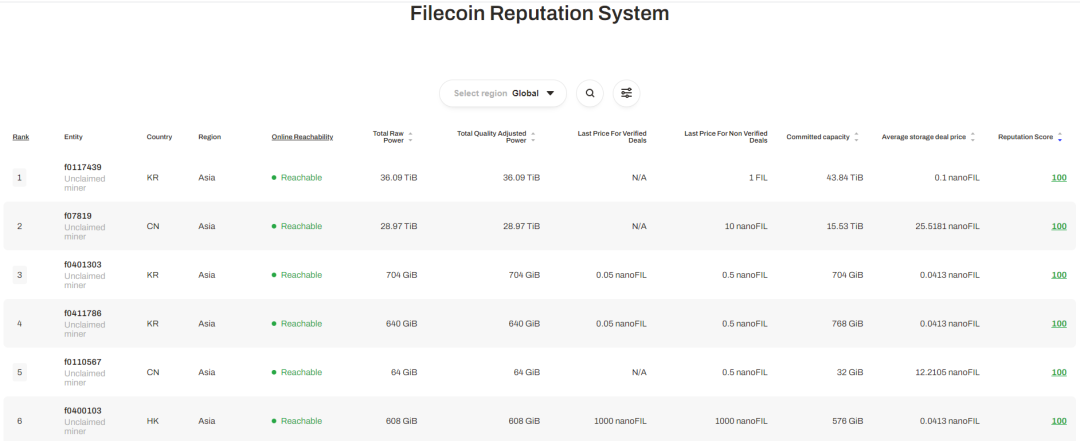Click the KR country link for f0401303
Screen dimensions: 1080x441
(x=152, y=275)
